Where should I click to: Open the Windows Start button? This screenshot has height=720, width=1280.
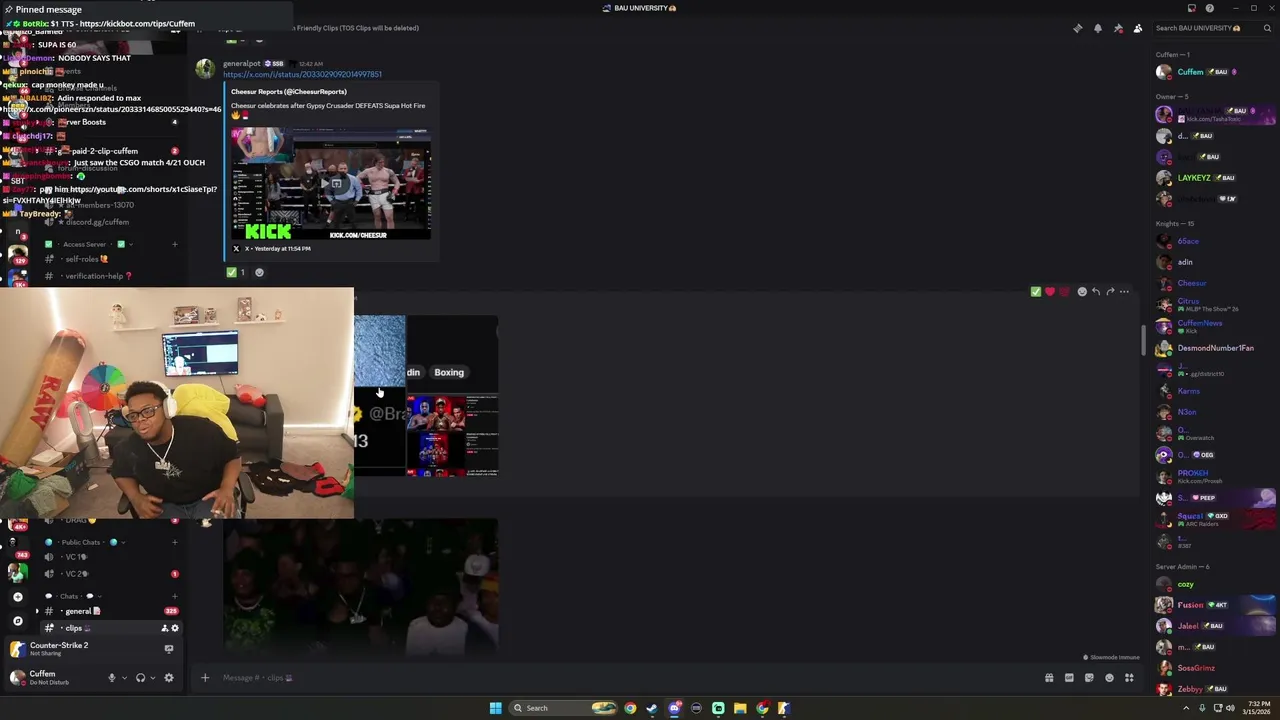click(495, 708)
